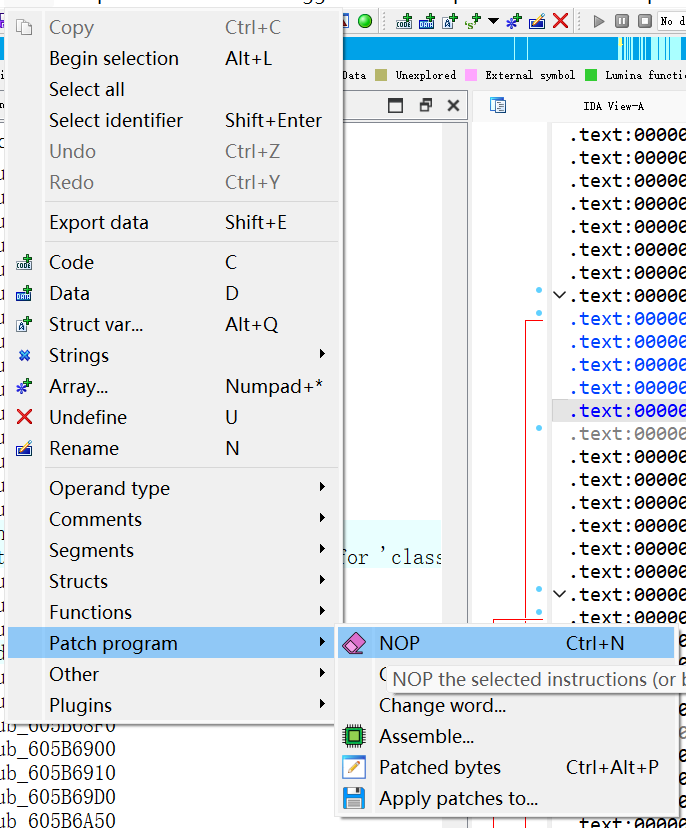Collapse the upper chevron in IDA View-A
Image resolution: width=686 pixels, height=828 pixels.
point(560,296)
